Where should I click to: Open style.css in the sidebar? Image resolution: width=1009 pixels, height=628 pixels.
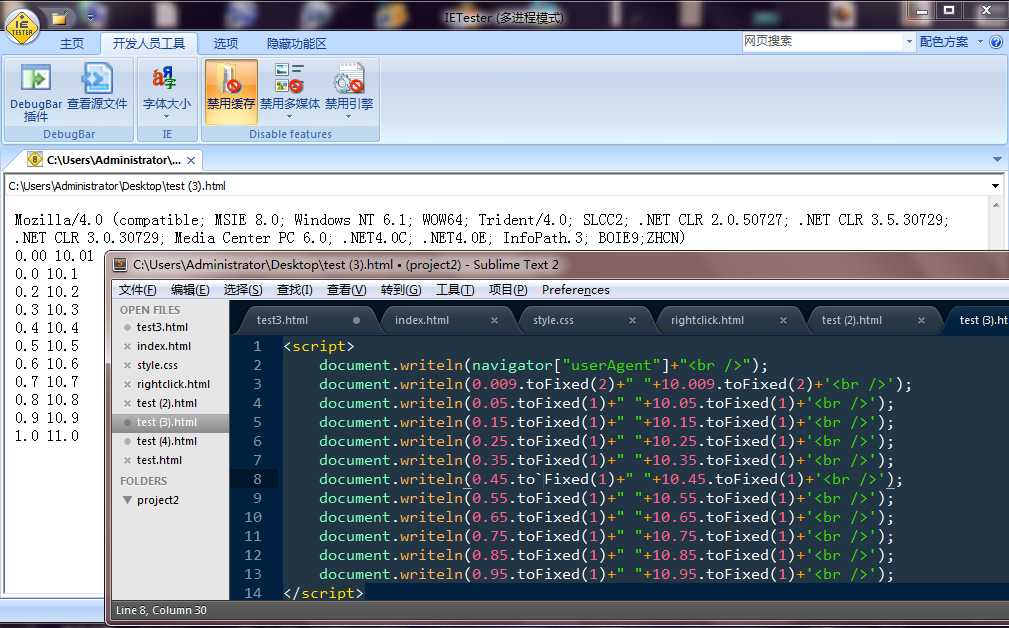157,365
